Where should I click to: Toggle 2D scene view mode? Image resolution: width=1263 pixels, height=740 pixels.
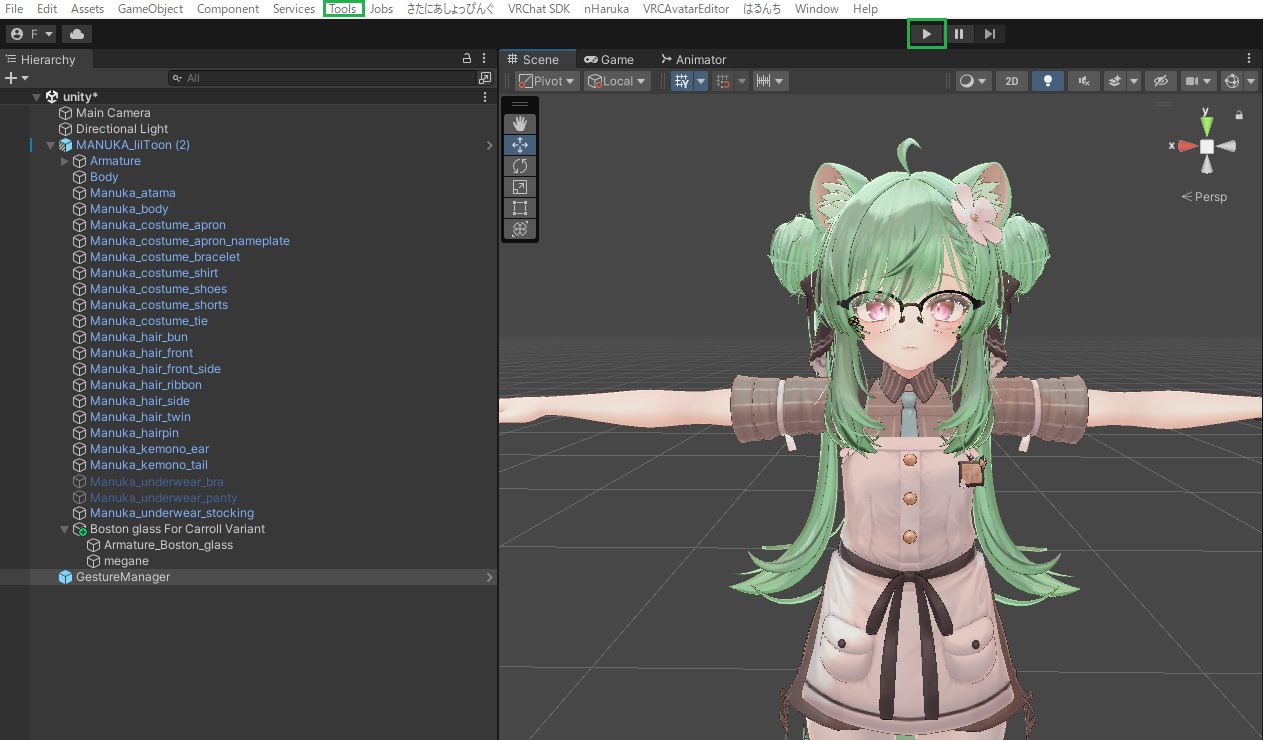coord(1011,80)
